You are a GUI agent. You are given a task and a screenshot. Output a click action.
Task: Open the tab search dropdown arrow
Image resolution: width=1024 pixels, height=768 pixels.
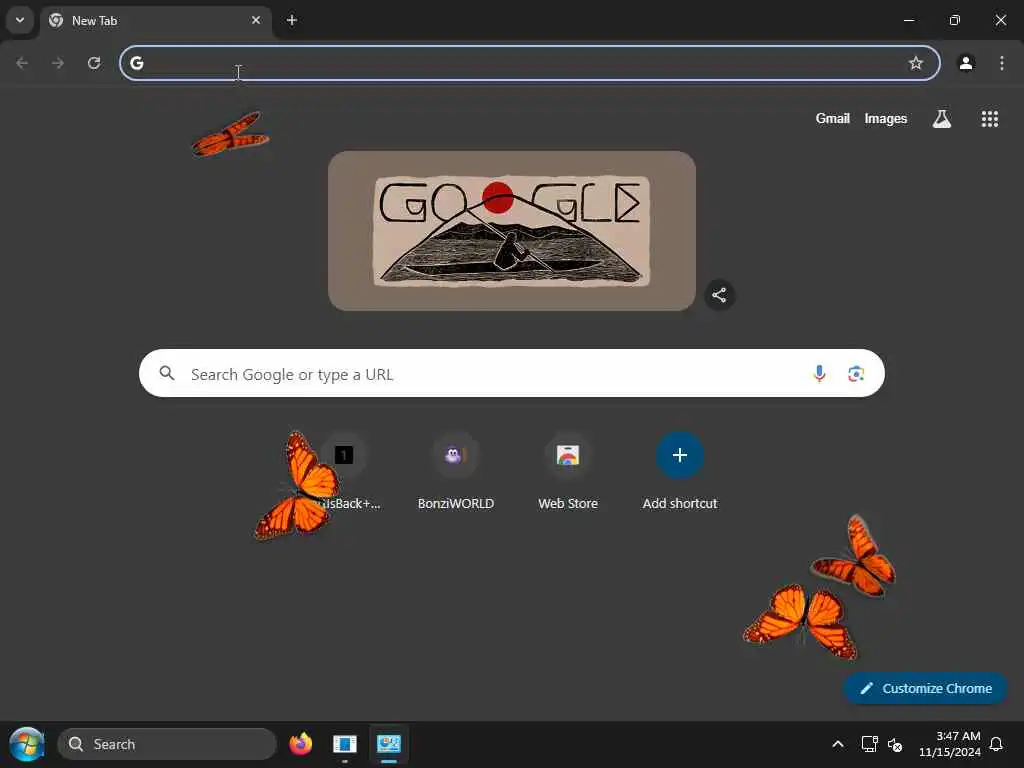point(20,20)
